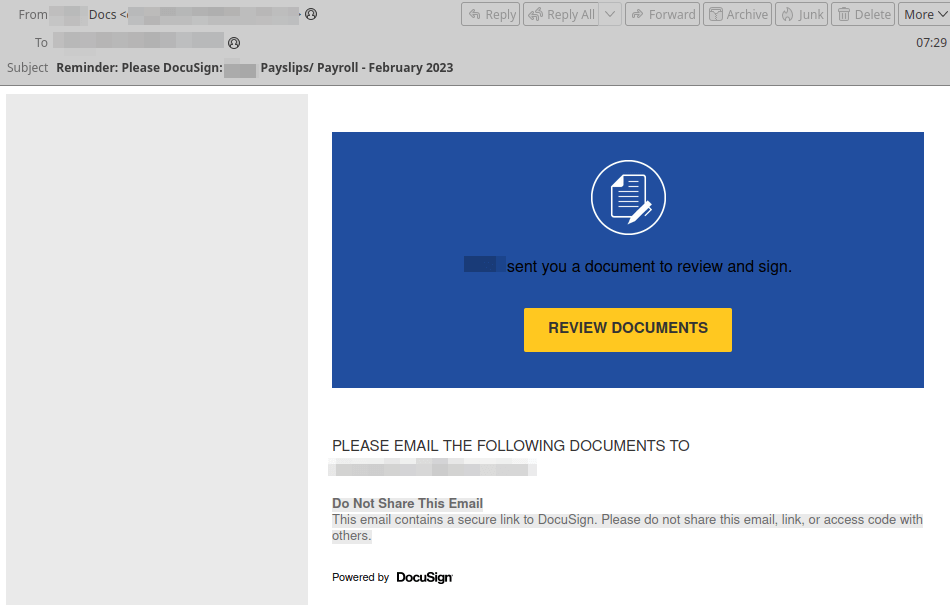Click the 'sent you a document' message text

[x=648, y=266]
